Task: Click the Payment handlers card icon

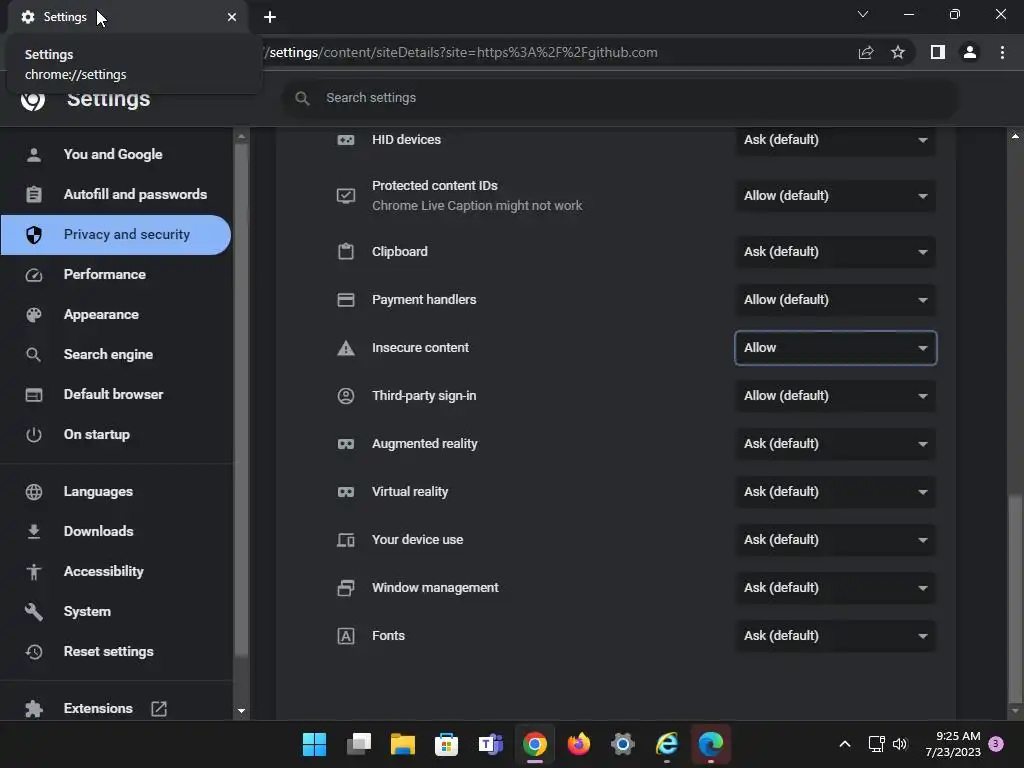Action: point(345,300)
